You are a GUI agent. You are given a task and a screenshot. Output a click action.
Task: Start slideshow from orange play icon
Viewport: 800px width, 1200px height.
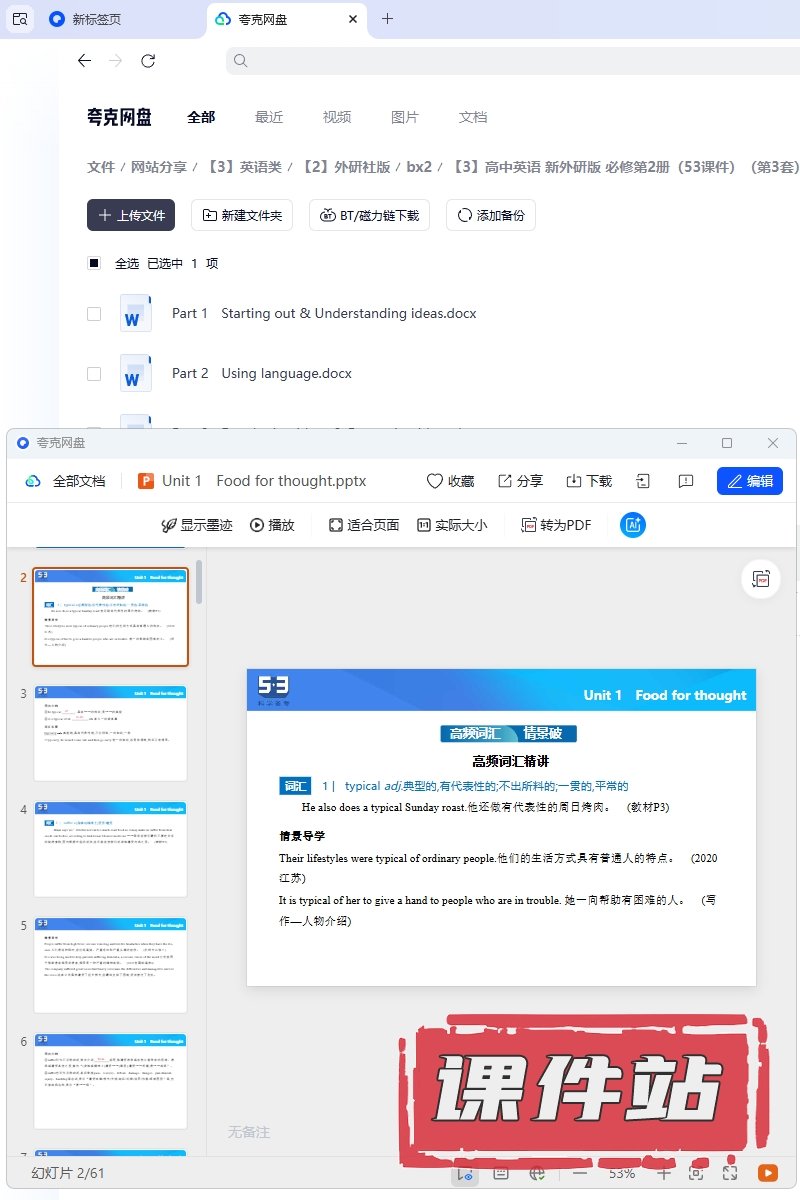point(768,1173)
